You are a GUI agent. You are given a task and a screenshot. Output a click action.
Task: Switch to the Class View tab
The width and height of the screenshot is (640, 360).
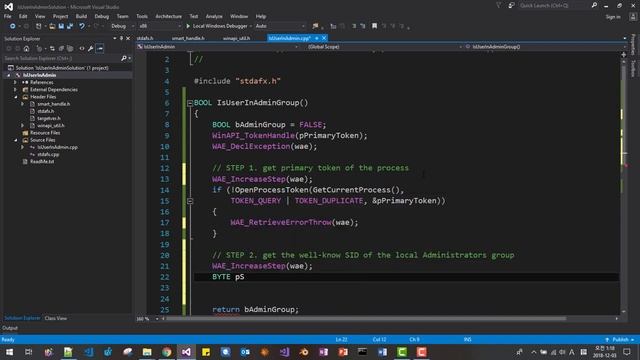56,318
